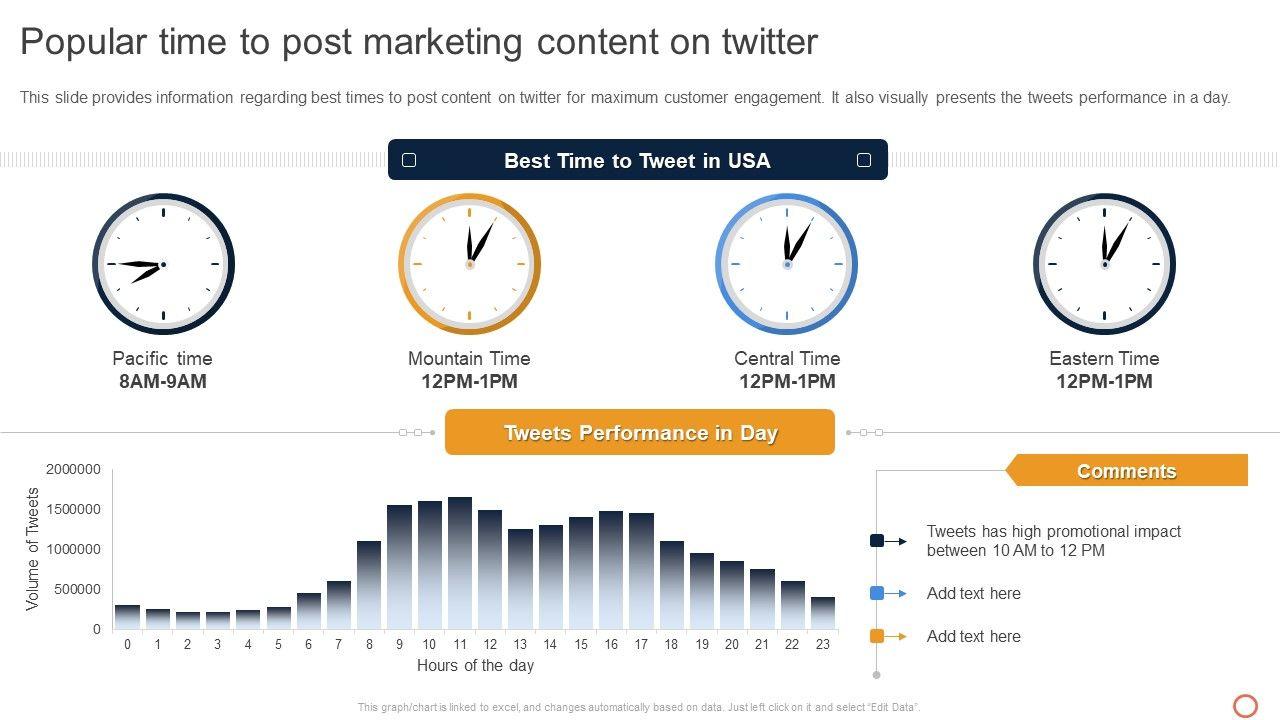Click the second Add text here placeholder
1280x720 pixels.
point(973,636)
